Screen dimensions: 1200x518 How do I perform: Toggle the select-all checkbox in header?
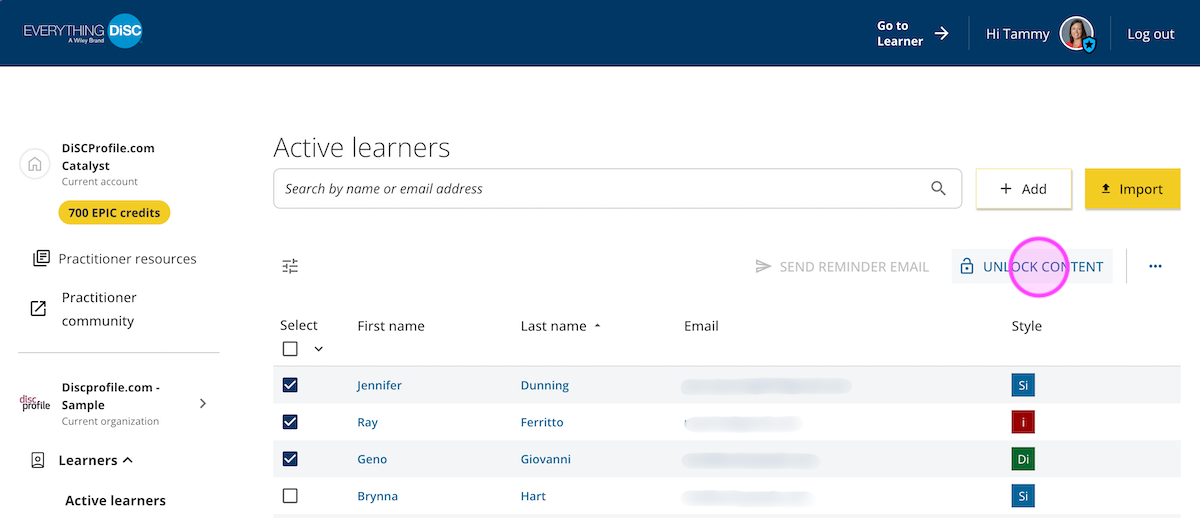tap(290, 349)
